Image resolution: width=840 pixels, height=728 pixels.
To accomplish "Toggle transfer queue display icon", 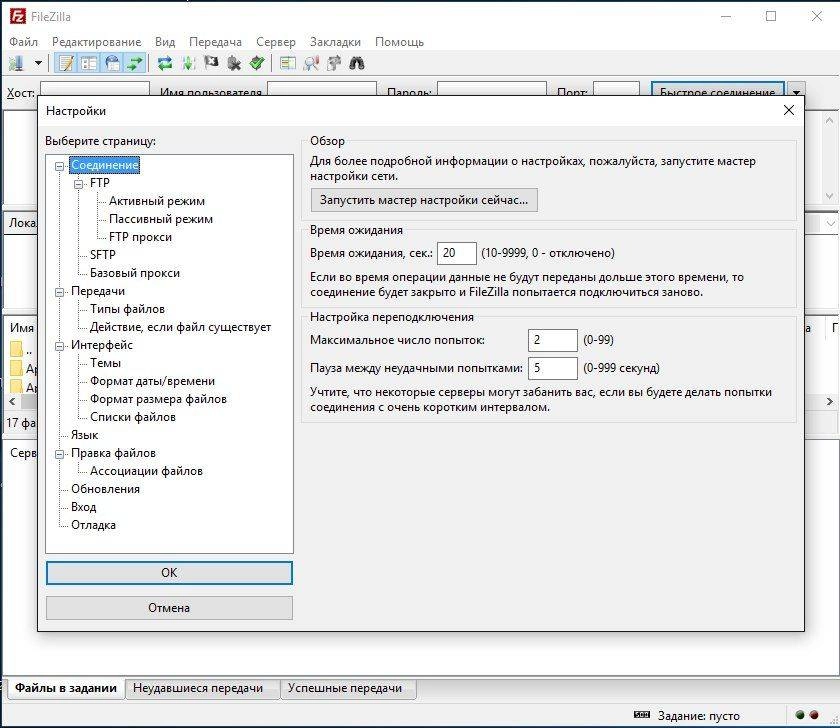I will 134,63.
